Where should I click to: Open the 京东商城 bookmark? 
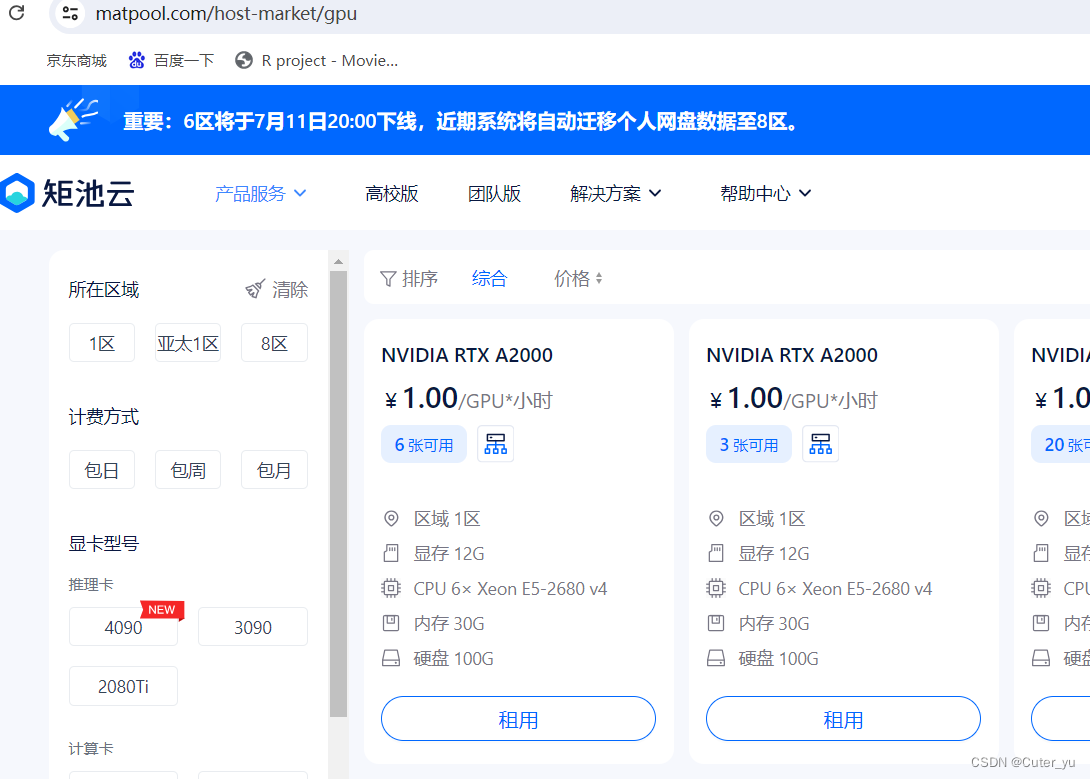tap(76, 60)
